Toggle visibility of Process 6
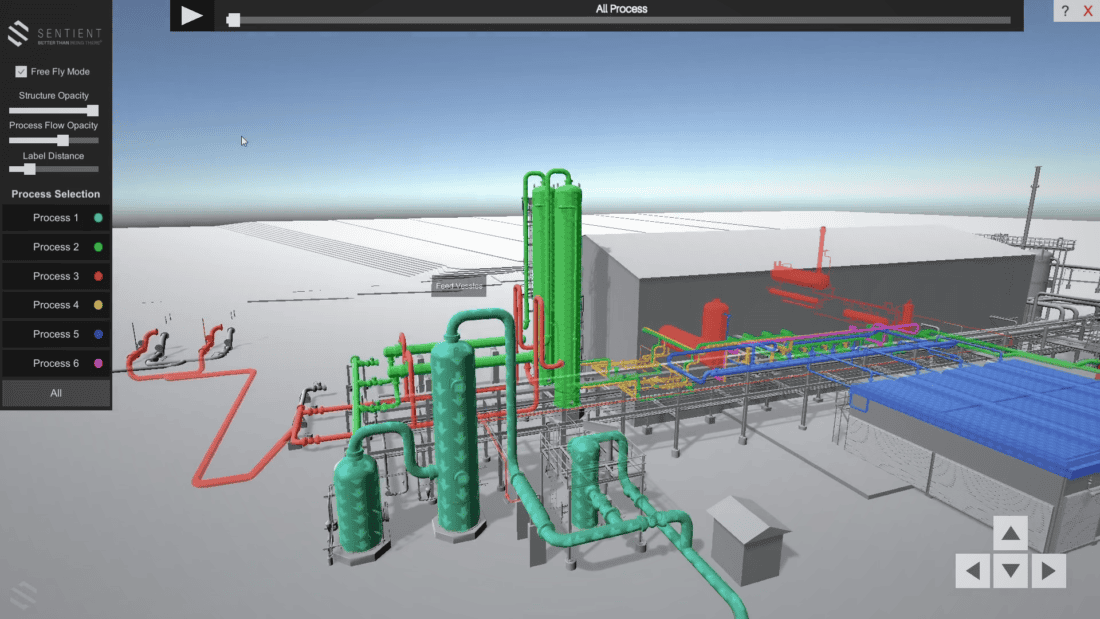This screenshot has height=619, width=1100. pyautogui.click(x=55, y=362)
